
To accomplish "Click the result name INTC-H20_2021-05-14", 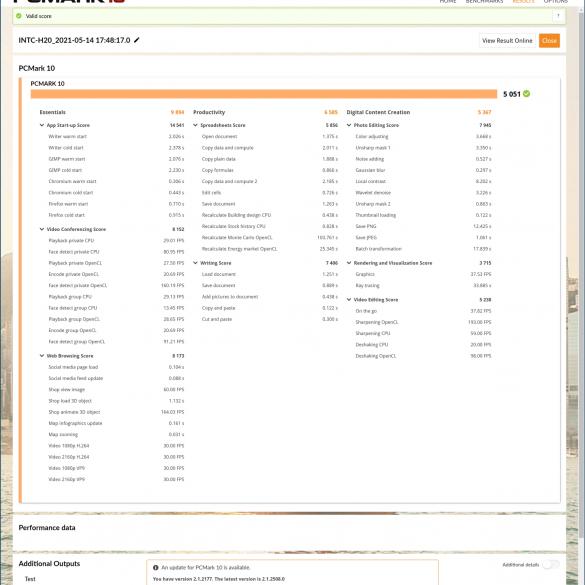I will pyautogui.click(x=74, y=40).
